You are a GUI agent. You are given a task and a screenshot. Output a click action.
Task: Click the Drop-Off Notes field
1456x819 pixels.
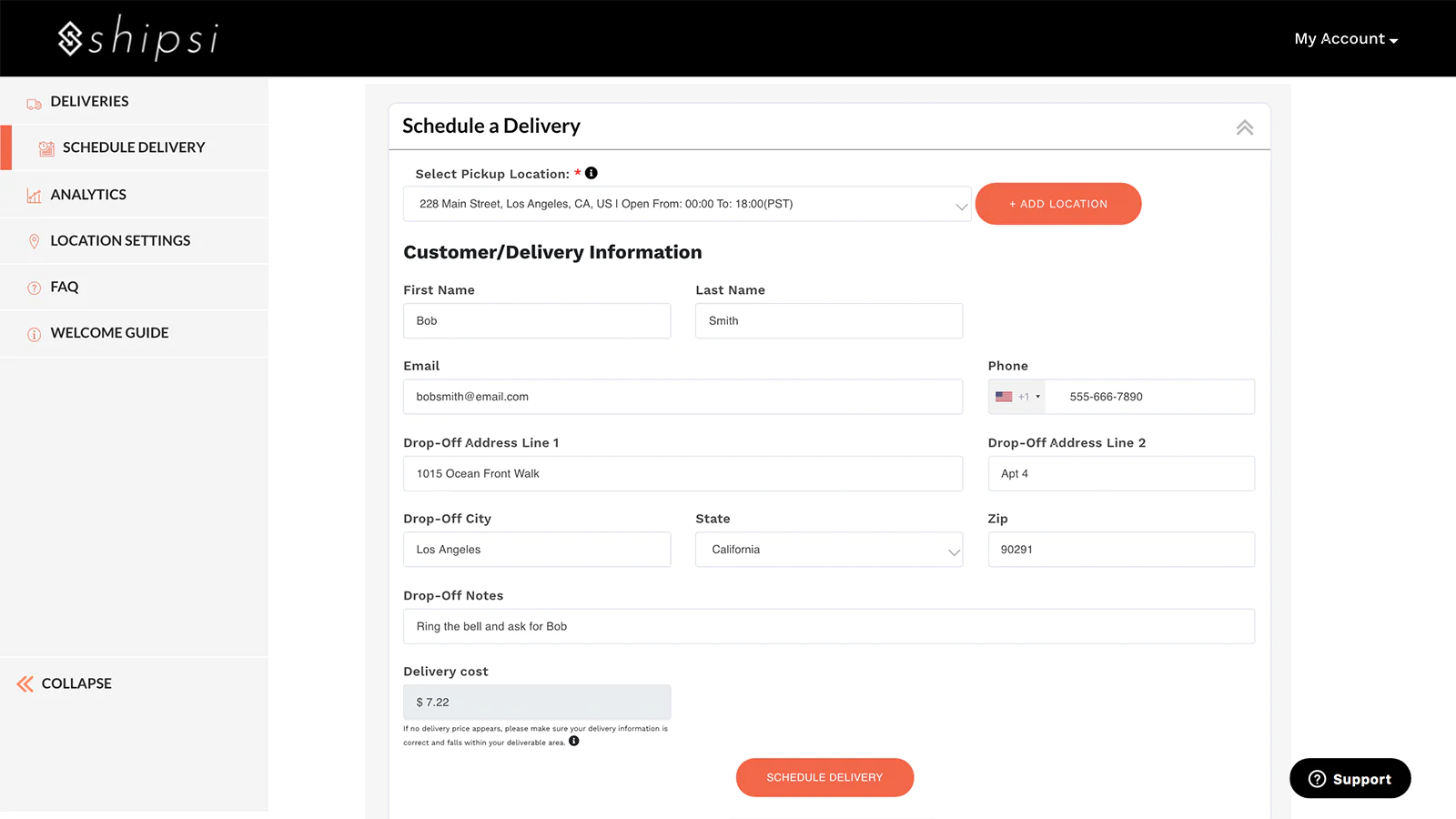coord(829,626)
